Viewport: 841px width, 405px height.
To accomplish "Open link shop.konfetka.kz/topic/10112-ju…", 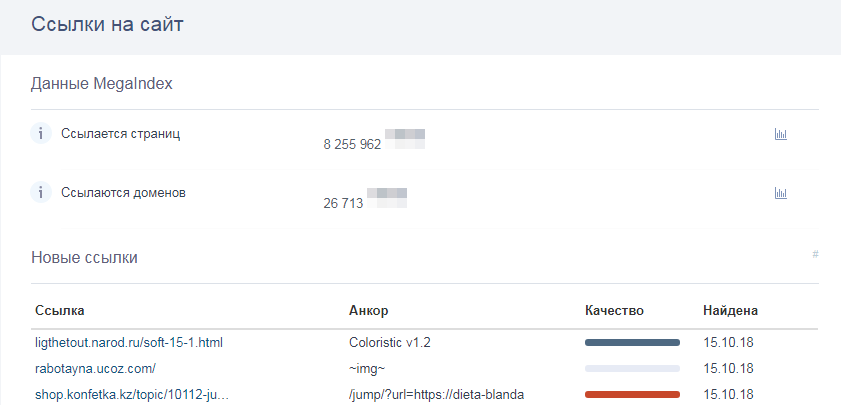I will click(x=132, y=394).
